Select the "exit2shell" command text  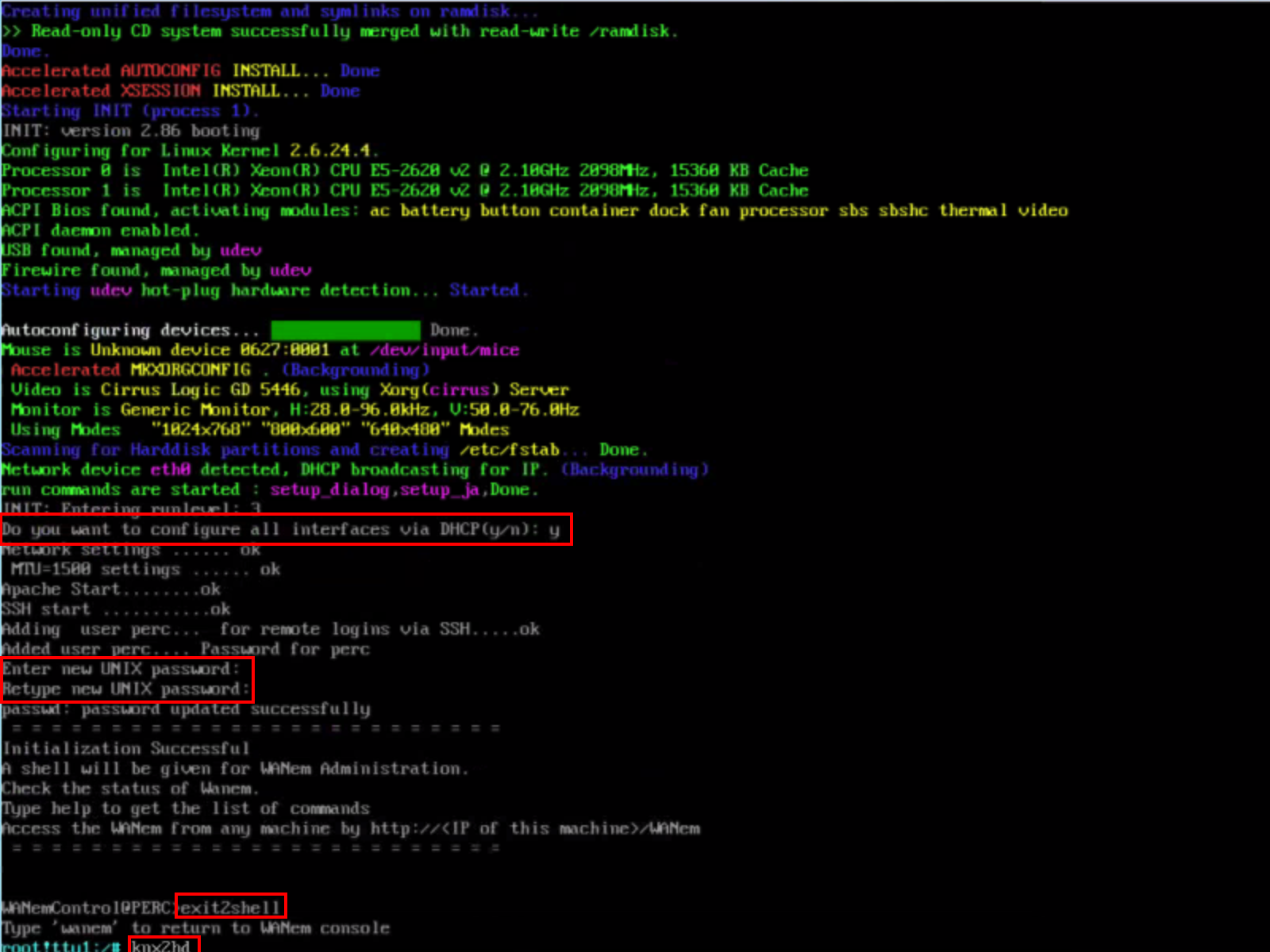point(230,907)
